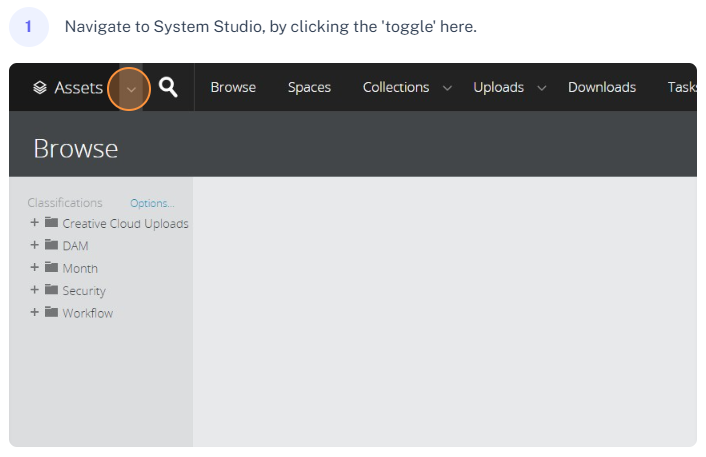This screenshot has height=457, width=706.
Task: Toggle the Assets studio switcher chevron
Action: pos(131,88)
